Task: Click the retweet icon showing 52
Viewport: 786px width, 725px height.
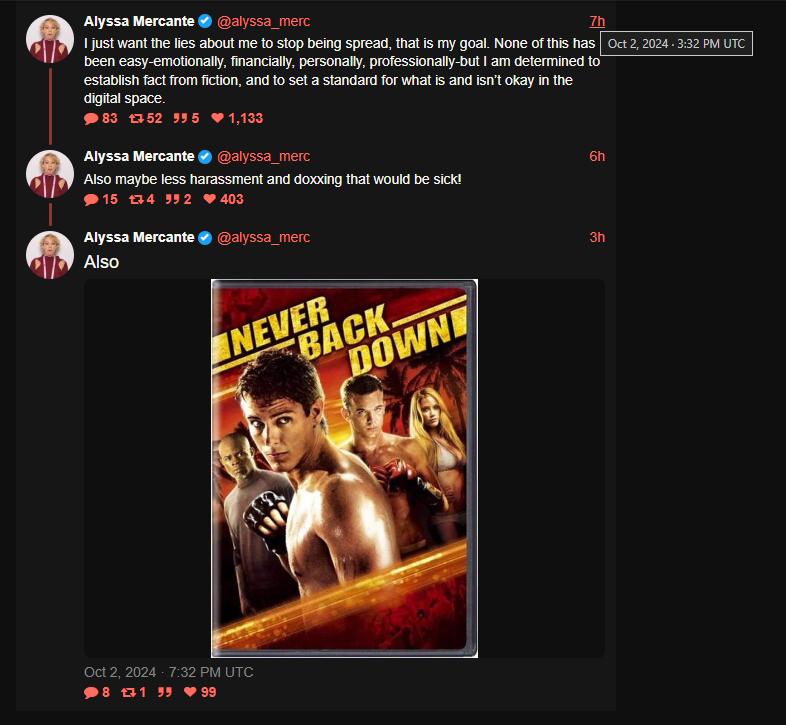Action: click(136, 119)
